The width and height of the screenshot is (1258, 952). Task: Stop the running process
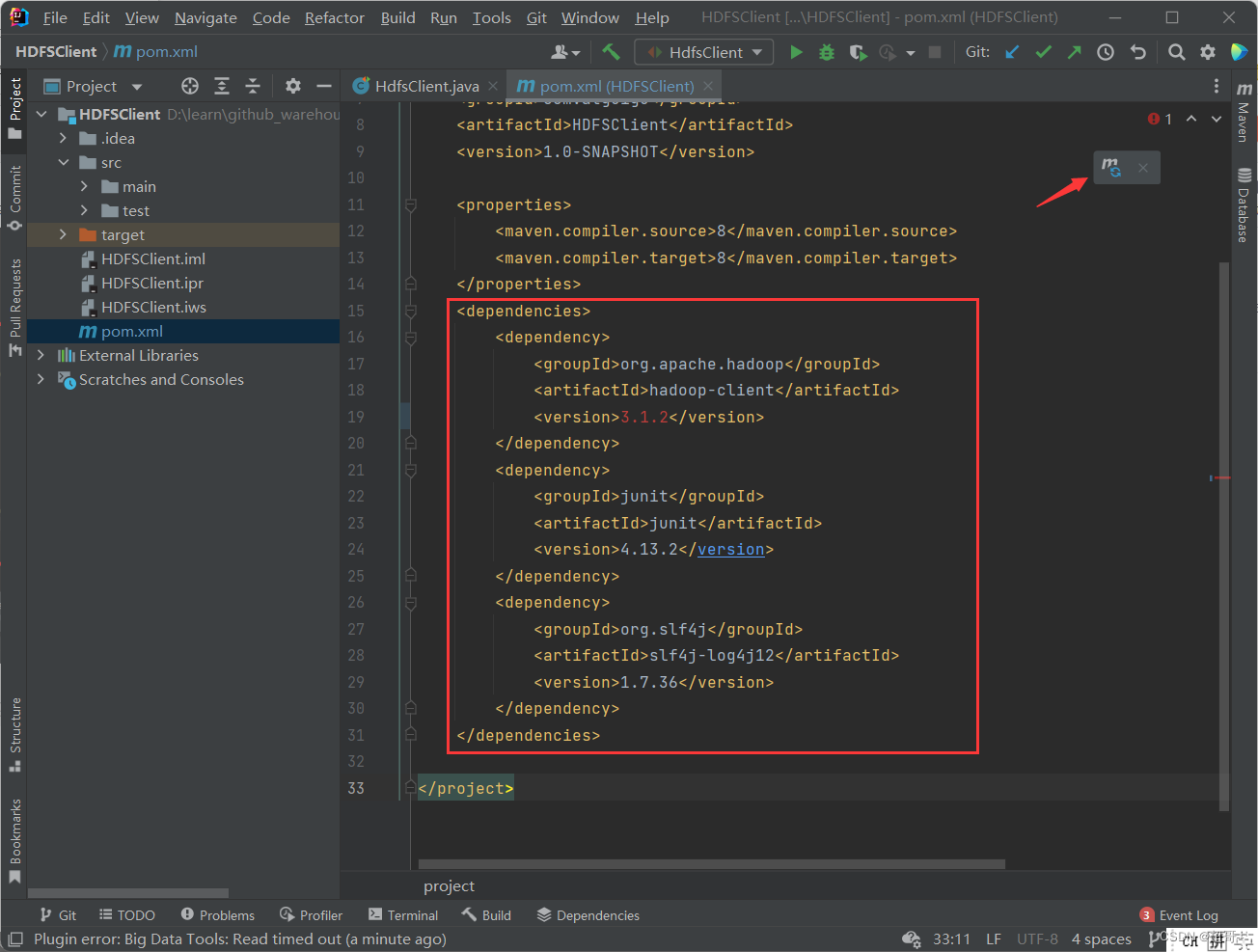[935, 52]
